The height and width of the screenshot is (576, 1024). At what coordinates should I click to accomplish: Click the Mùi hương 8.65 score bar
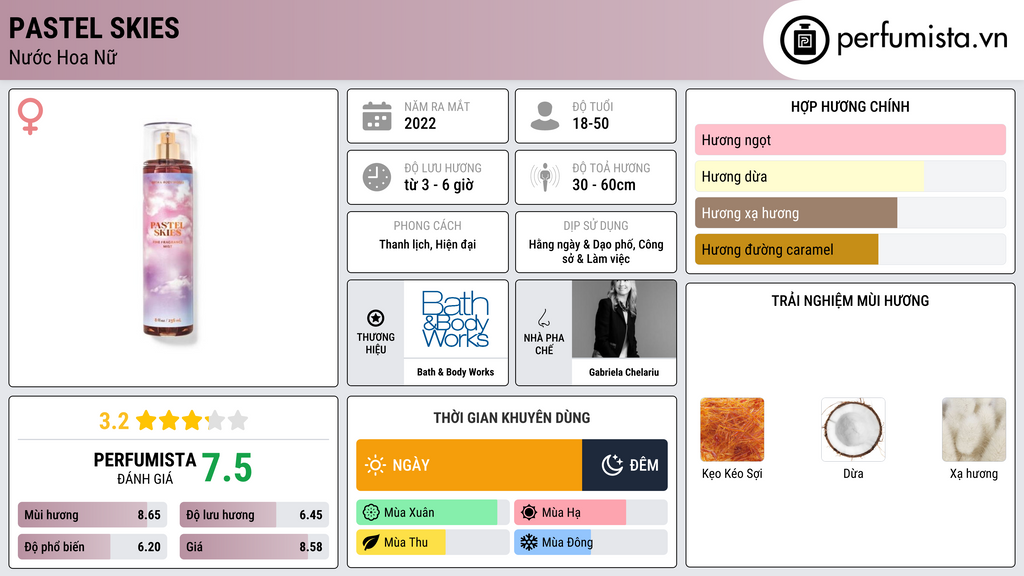point(92,515)
